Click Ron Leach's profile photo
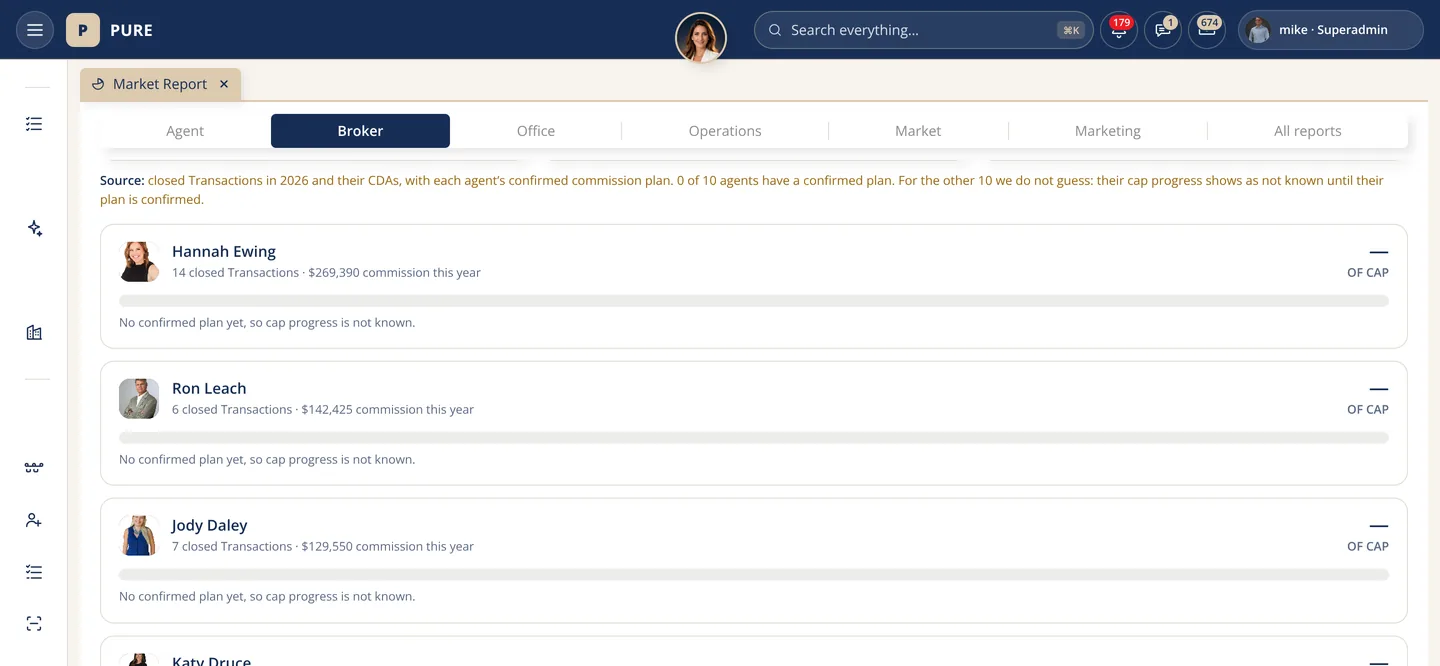Viewport: 1440px width, 666px height. point(139,398)
